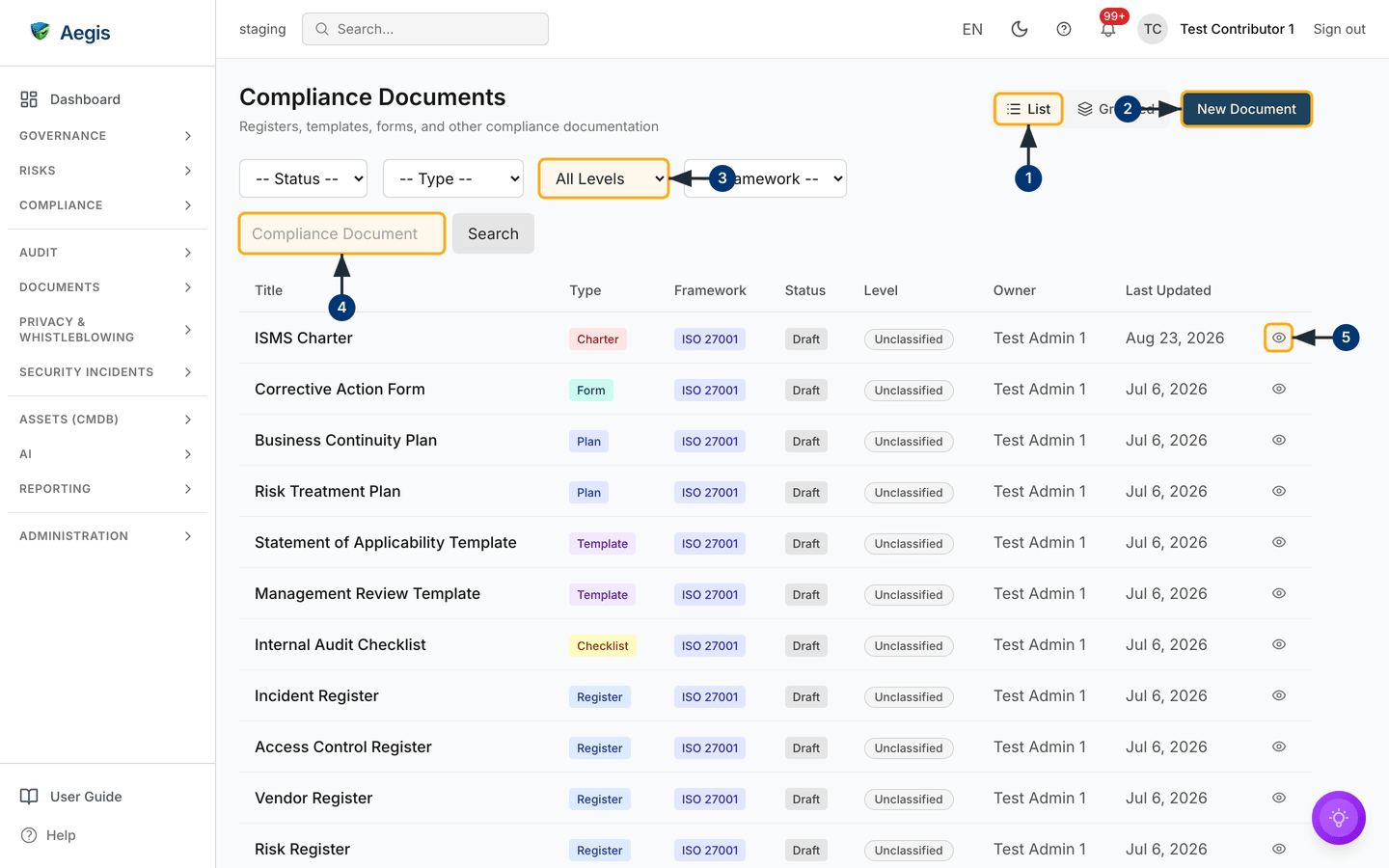1389x868 pixels.
Task: Sign out of the account
Action: [1339, 29]
